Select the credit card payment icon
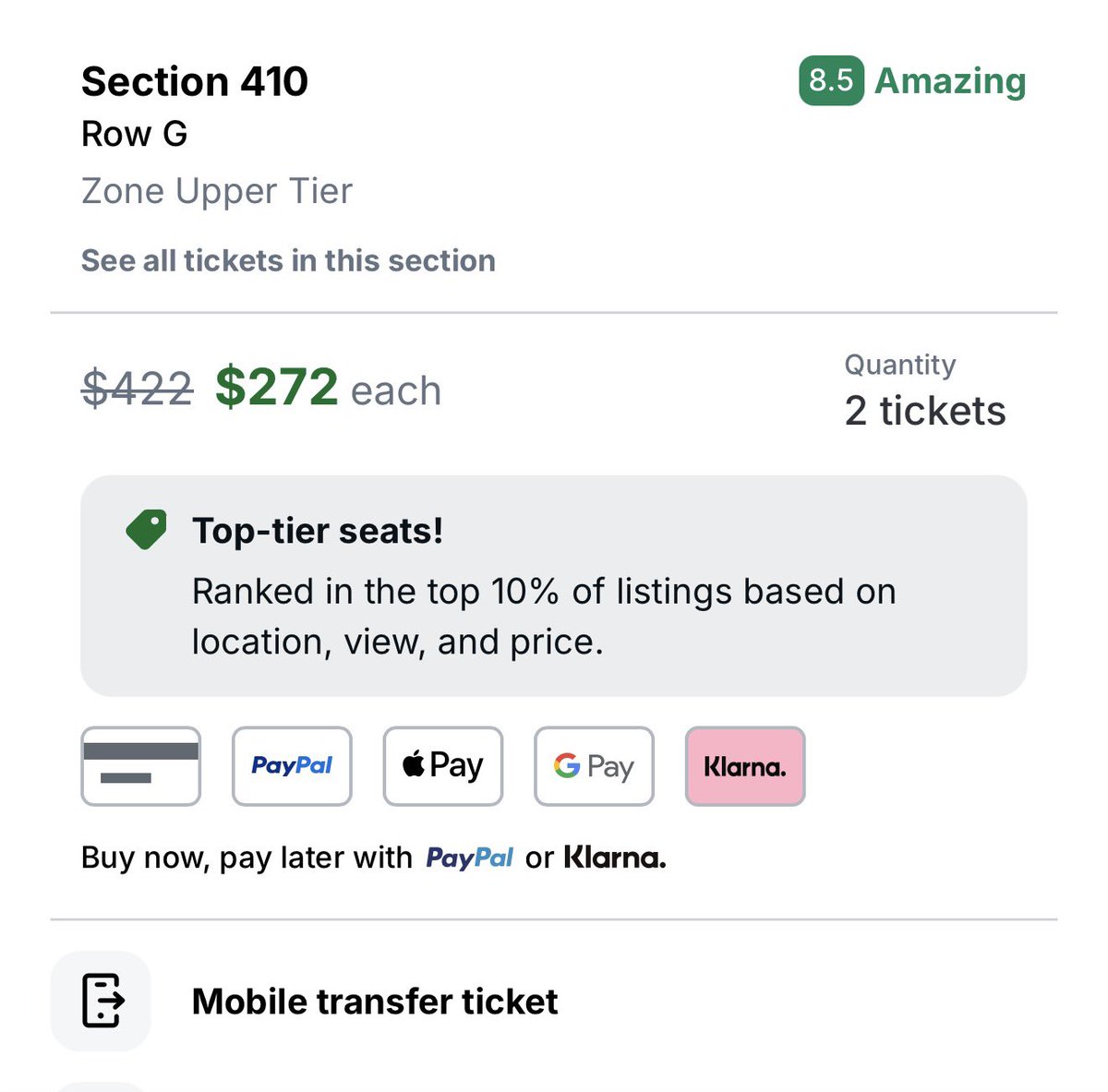The height and width of the screenshot is (1092, 1108). [140, 766]
